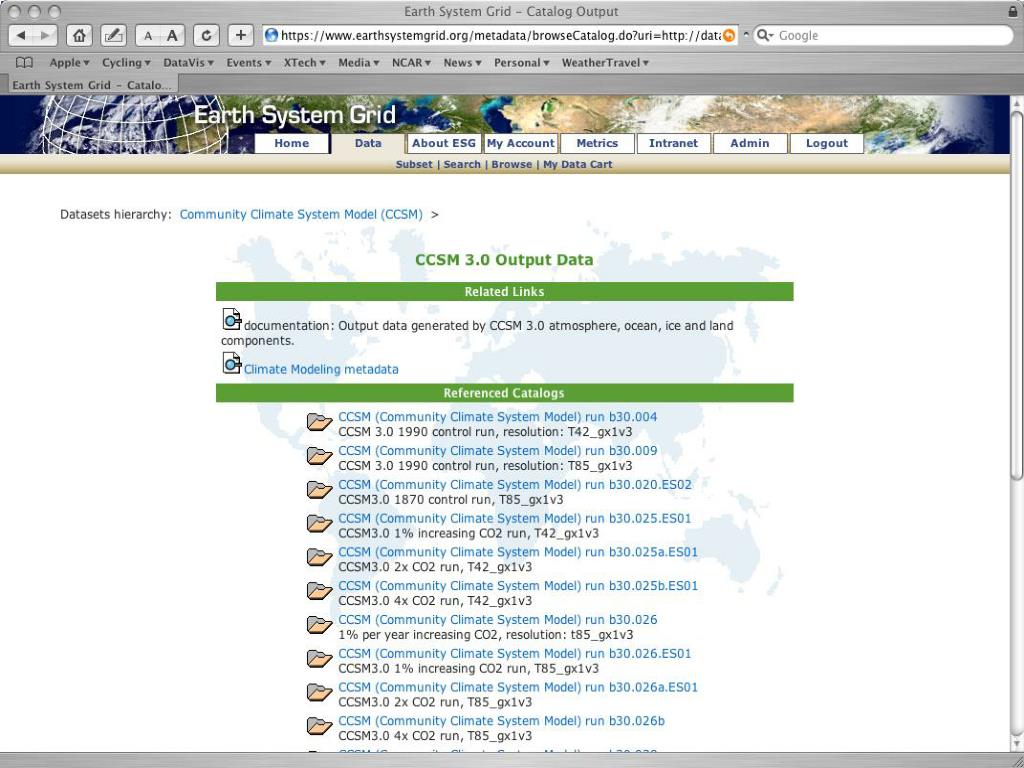The width and height of the screenshot is (1024, 768).
Task: Open the Metrics tab
Action: pyautogui.click(x=597, y=143)
